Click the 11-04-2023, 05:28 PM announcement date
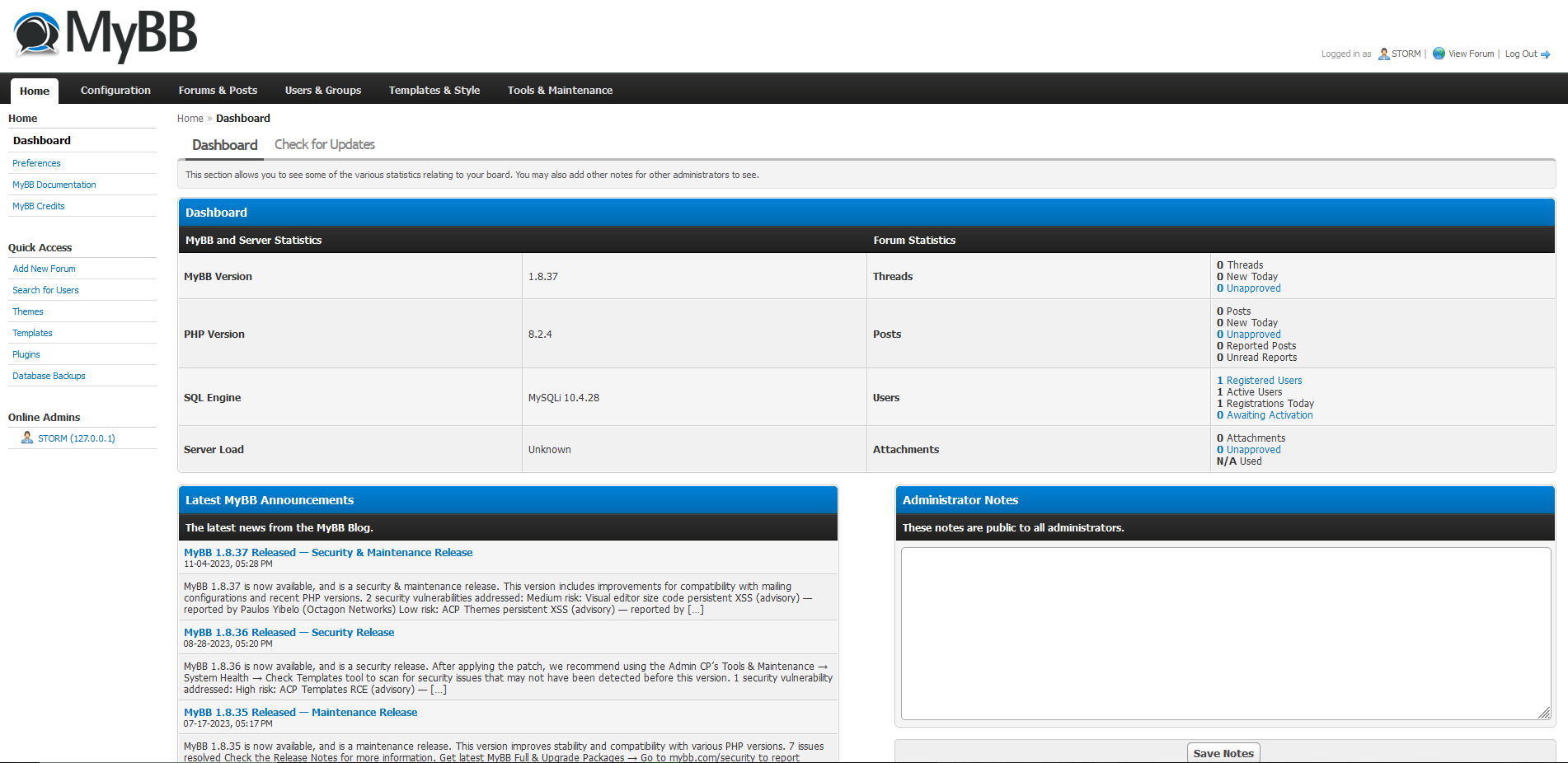 (x=228, y=564)
